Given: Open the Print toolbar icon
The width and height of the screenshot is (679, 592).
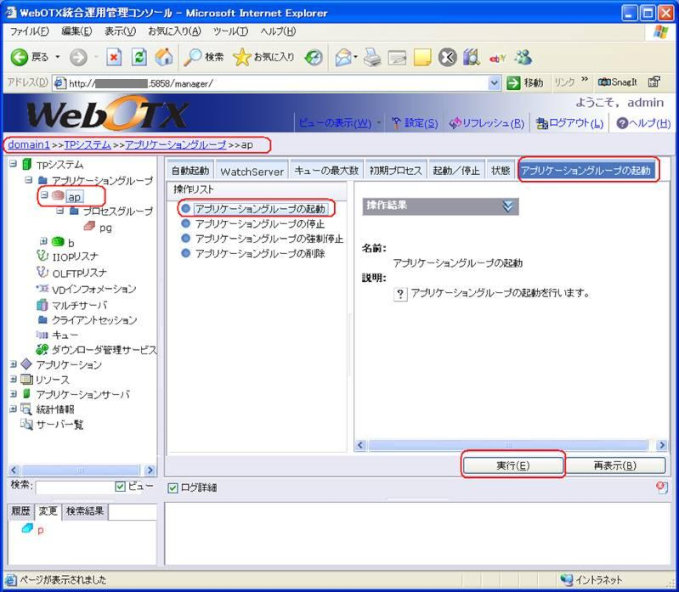Looking at the screenshot, I should pos(372,57).
